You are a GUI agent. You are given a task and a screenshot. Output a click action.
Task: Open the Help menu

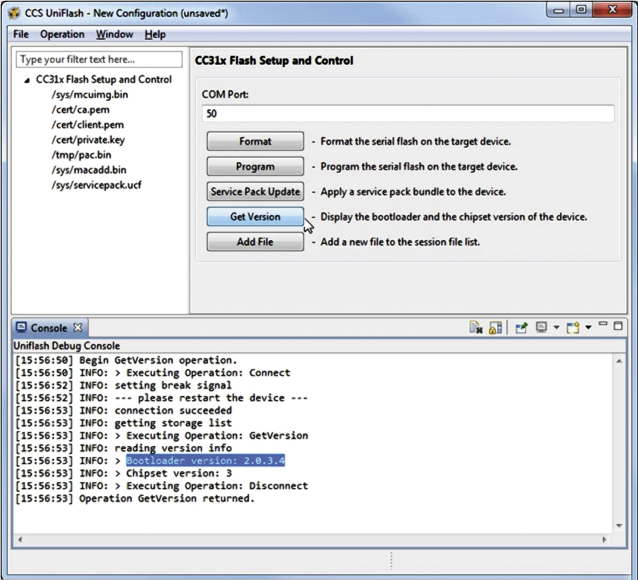click(155, 34)
